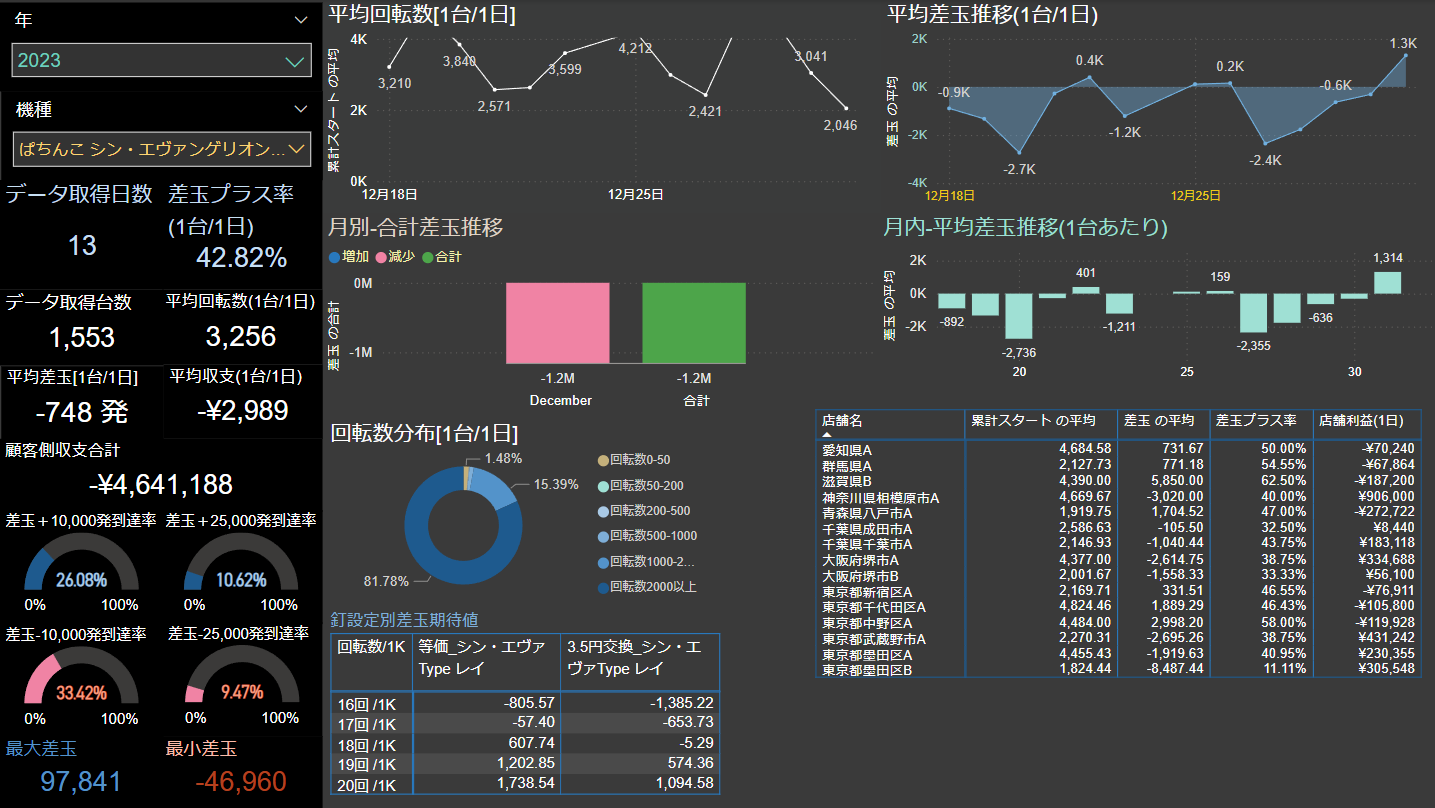Click the green 合計 legend marker
1435x808 pixels.
(428, 257)
